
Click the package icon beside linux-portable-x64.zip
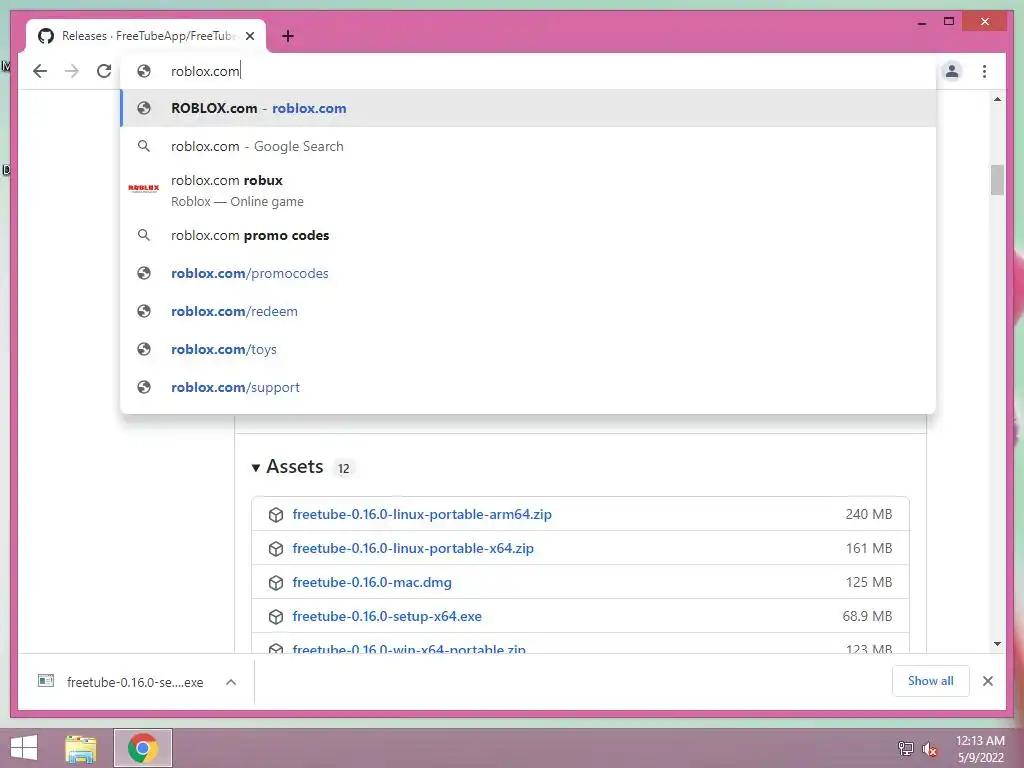276,549
